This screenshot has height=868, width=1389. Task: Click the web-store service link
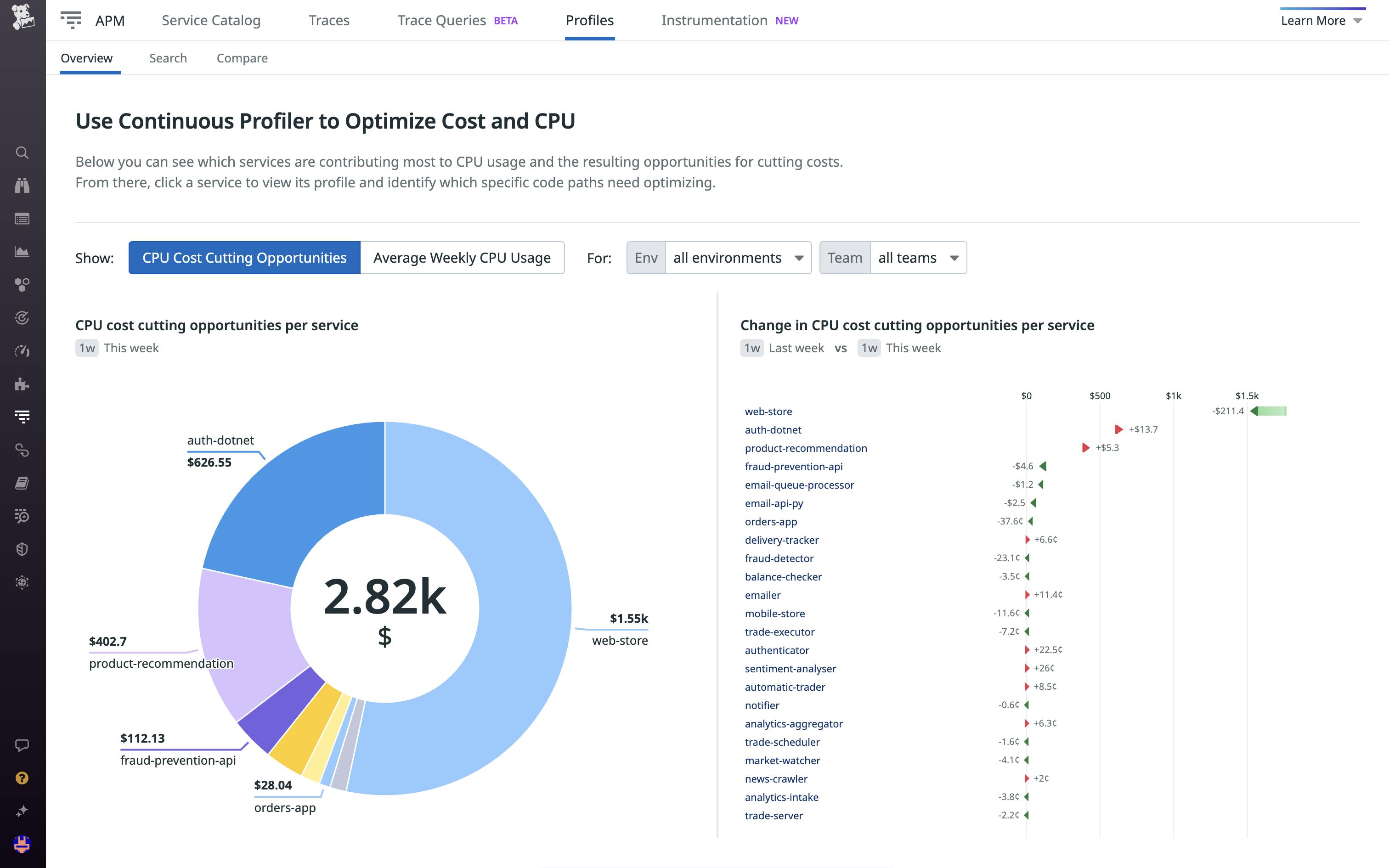coord(768,411)
